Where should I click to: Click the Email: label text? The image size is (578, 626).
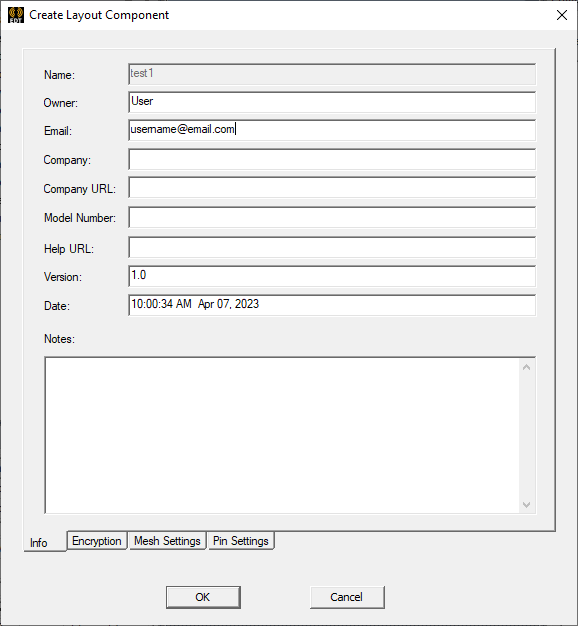(58, 131)
